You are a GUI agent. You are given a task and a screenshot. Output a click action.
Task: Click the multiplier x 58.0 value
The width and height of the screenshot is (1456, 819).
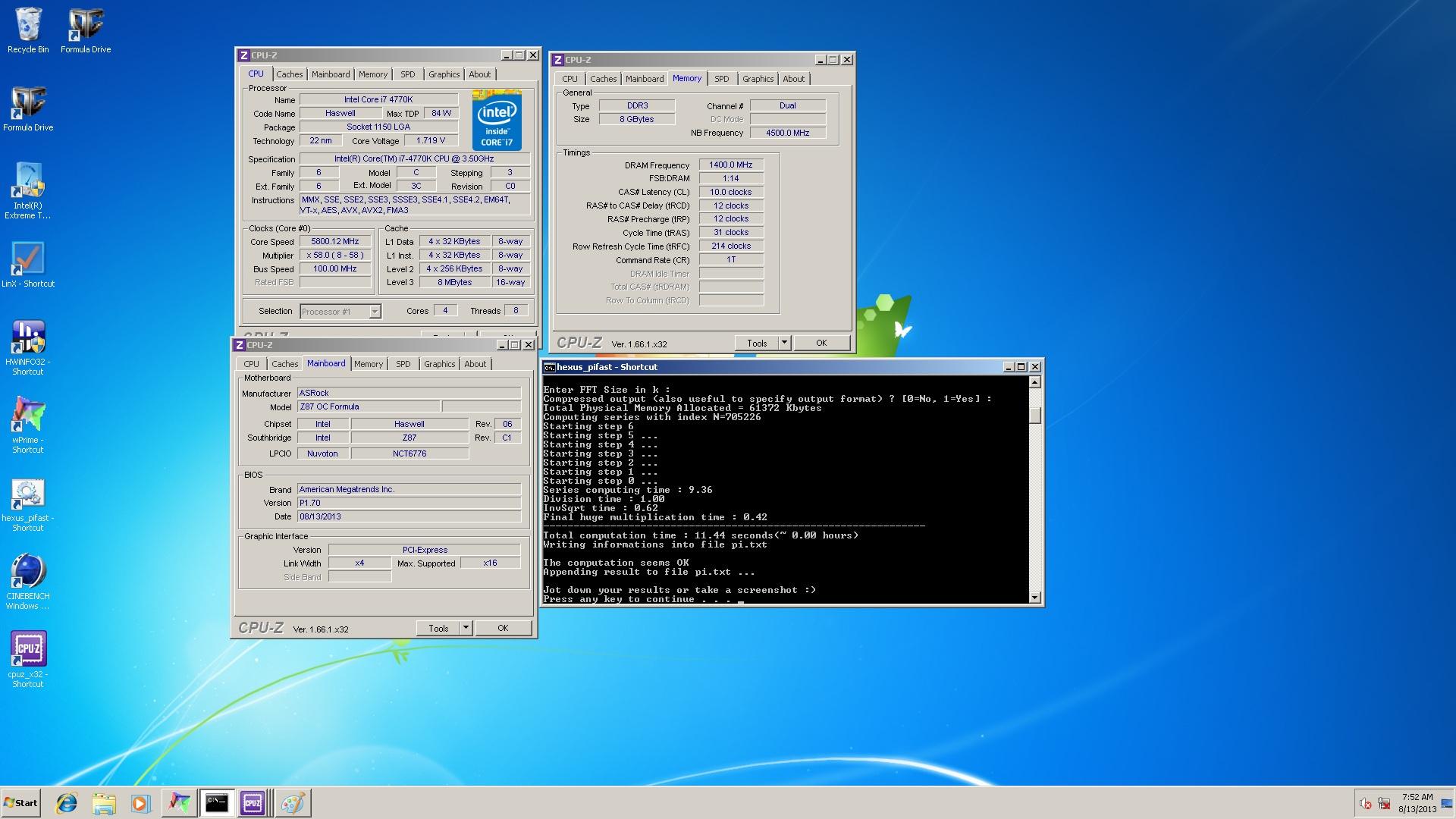tap(334, 255)
